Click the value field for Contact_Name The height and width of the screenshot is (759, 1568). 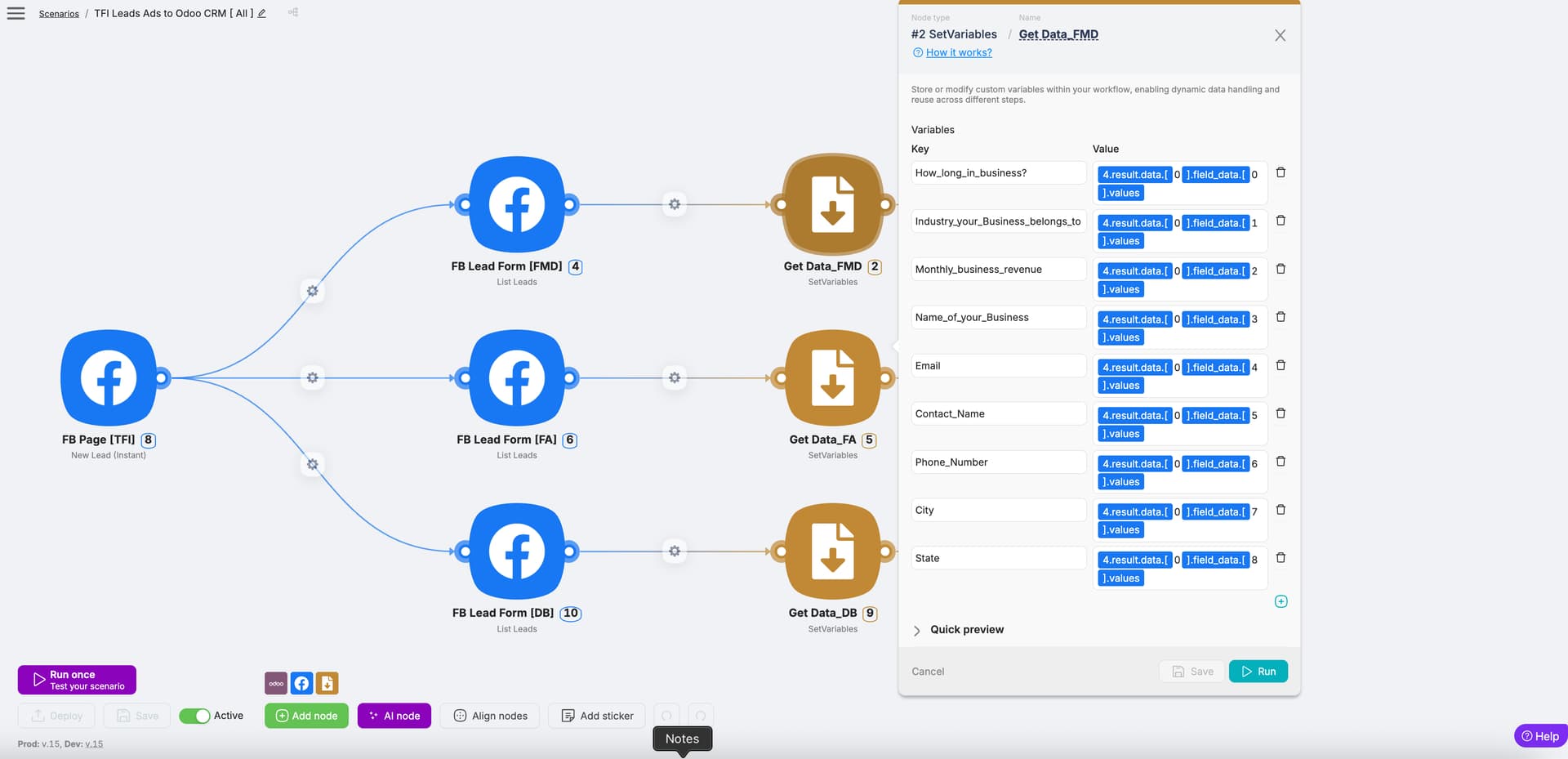[1180, 424]
